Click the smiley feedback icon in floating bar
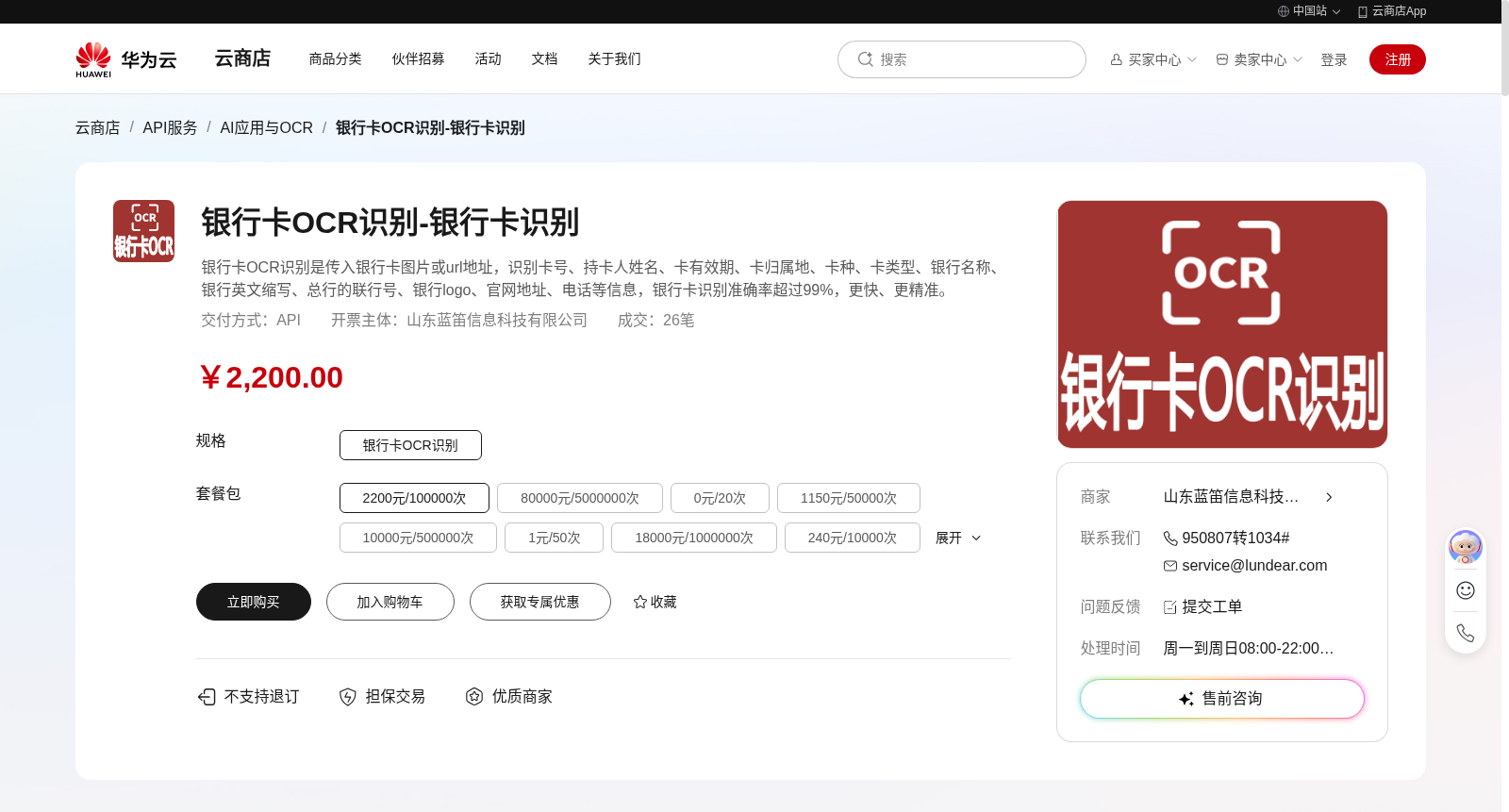Viewport: 1509px width, 812px height. (1466, 590)
